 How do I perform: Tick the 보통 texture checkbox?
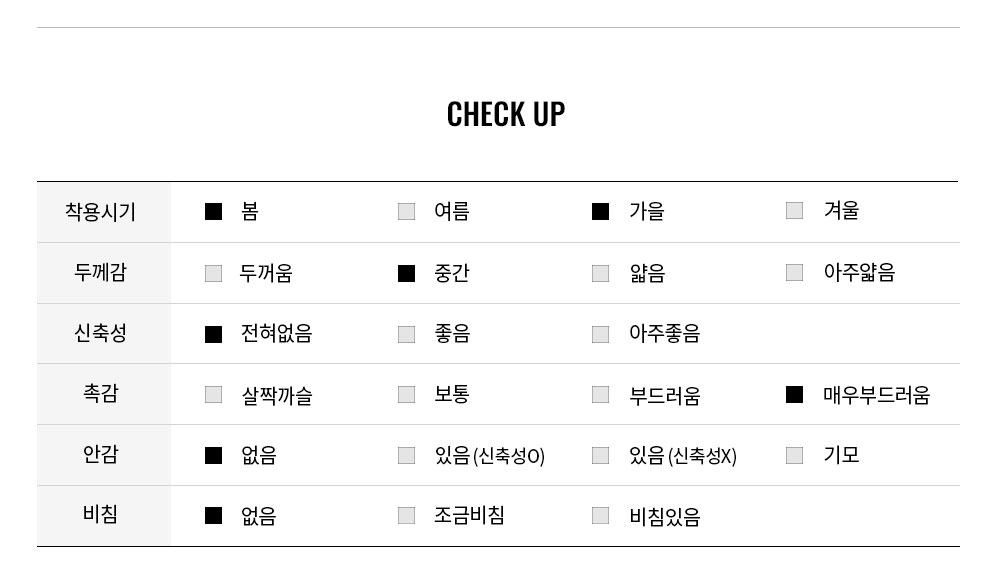(406, 395)
